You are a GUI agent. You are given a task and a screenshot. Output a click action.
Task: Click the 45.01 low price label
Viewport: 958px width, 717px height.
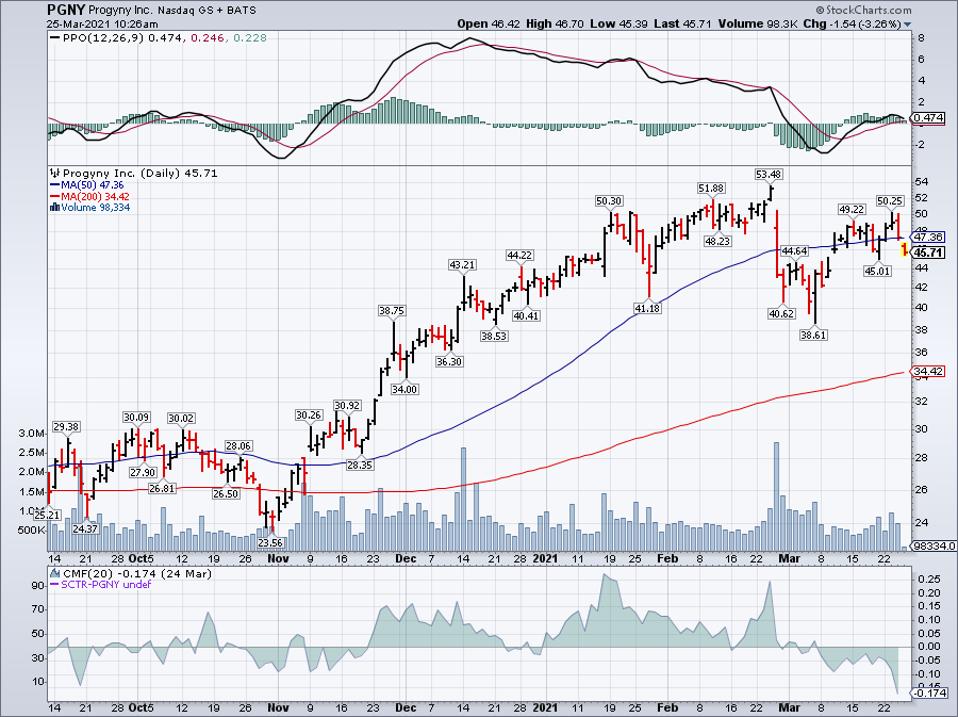coord(877,271)
